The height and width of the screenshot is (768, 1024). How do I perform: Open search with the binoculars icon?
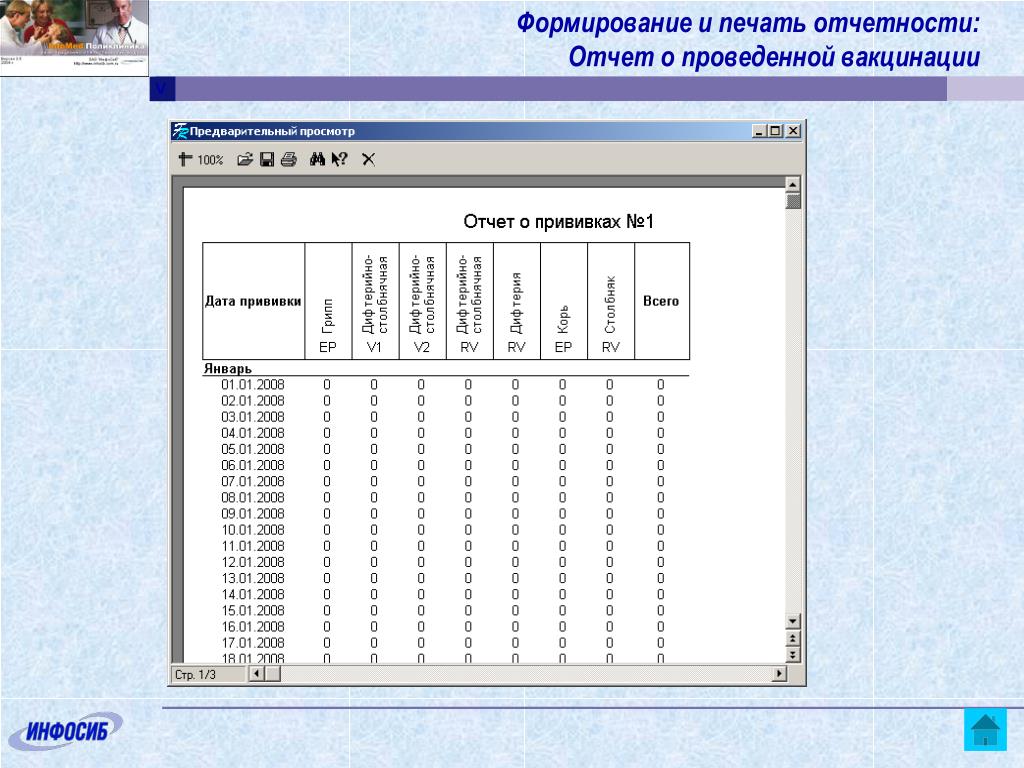pyautogui.click(x=317, y=159)
